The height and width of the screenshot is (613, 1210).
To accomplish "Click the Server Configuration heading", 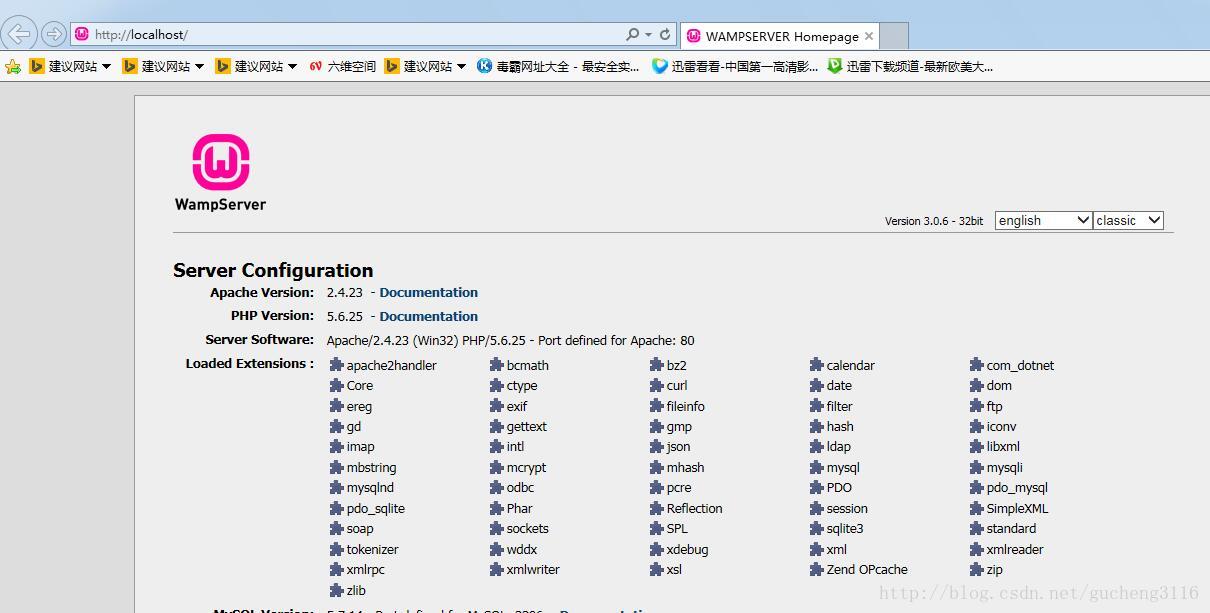I will tap(273, 270).
